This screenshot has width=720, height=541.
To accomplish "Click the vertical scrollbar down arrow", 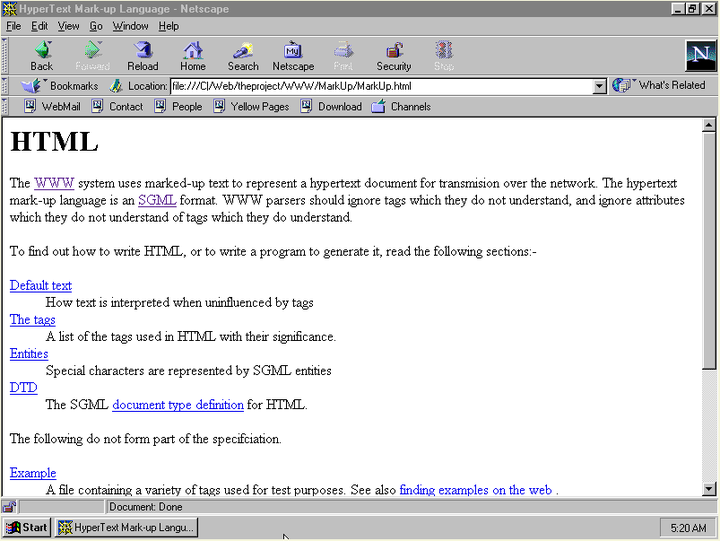I will (x=709, y=490).
